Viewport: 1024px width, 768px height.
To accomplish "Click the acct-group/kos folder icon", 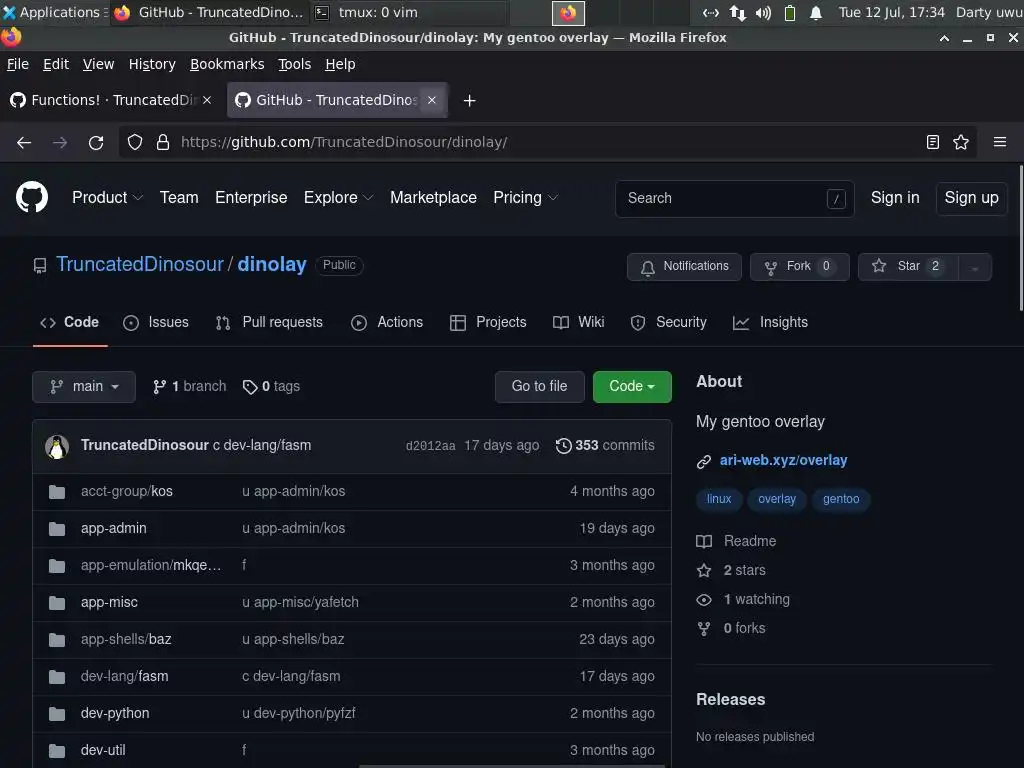I will click(x=57, y=492).
